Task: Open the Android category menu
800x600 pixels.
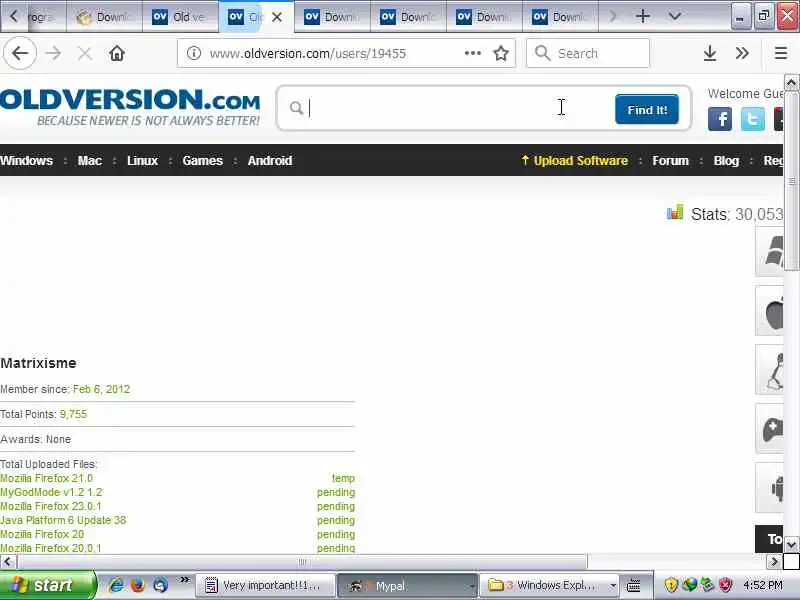Action: 270,161
